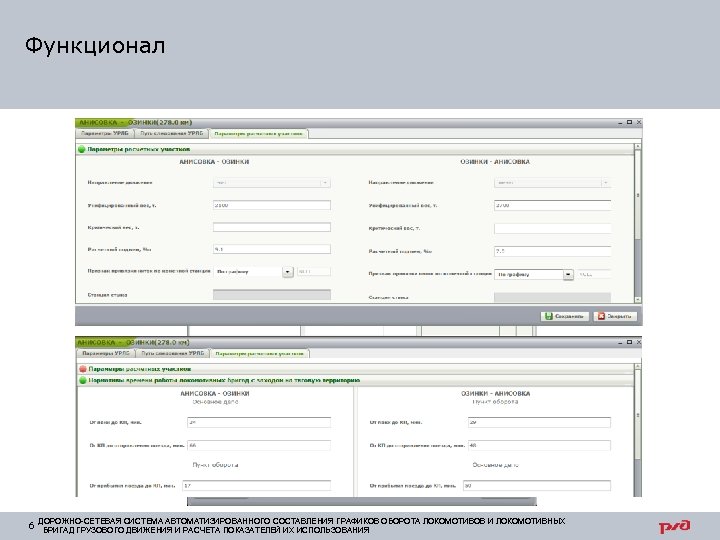Select 'Параметры расчетных участков' tab in upper window
The height and width of the screenshot is (540, 720).
259,134
